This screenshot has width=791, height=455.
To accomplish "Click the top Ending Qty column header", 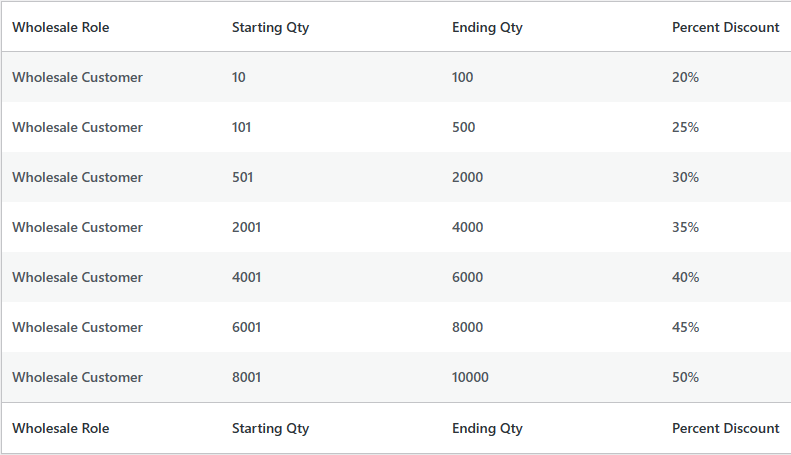I will 487,27.
